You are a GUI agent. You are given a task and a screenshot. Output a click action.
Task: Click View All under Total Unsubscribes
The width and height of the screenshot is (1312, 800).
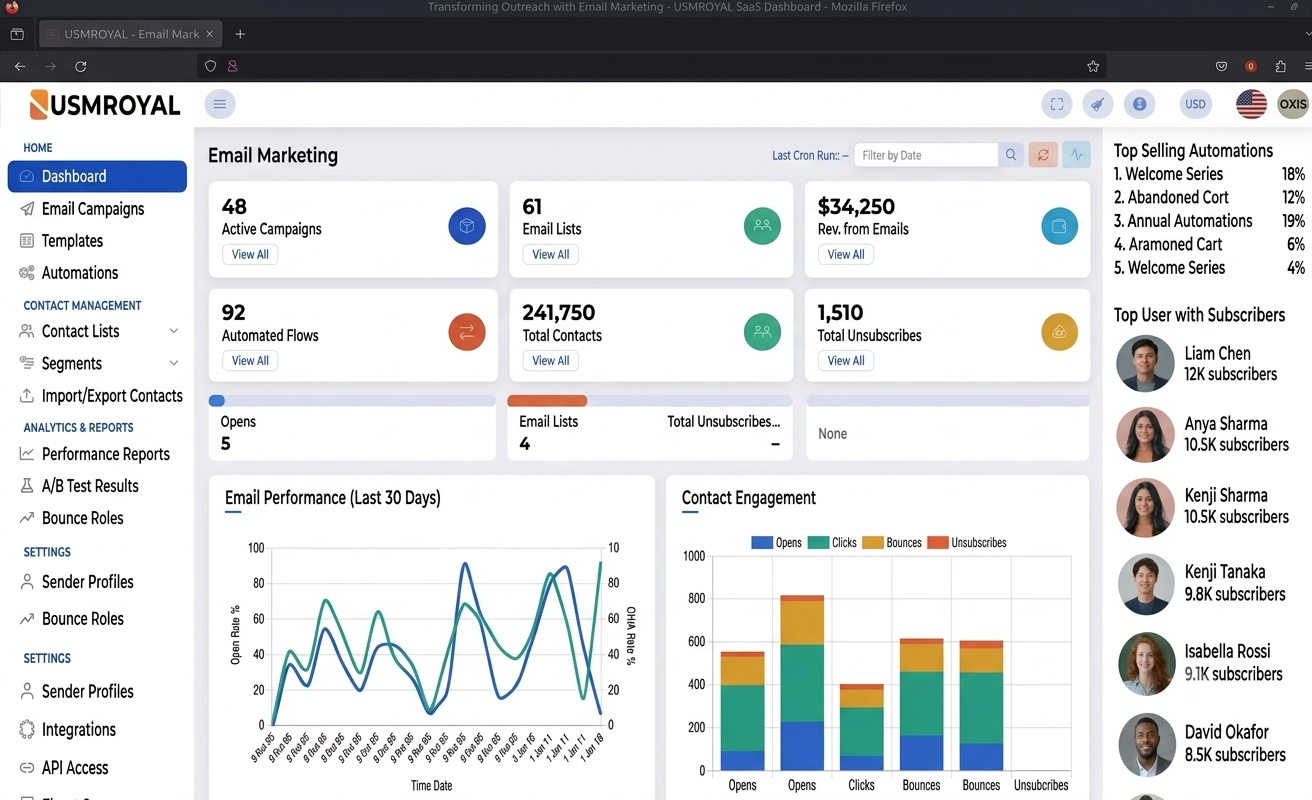(x=846, y=361)
